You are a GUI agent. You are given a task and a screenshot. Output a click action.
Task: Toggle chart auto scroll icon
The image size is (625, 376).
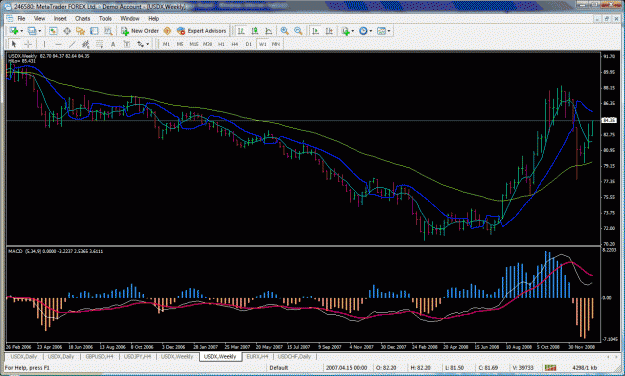[x=315, y=31]
